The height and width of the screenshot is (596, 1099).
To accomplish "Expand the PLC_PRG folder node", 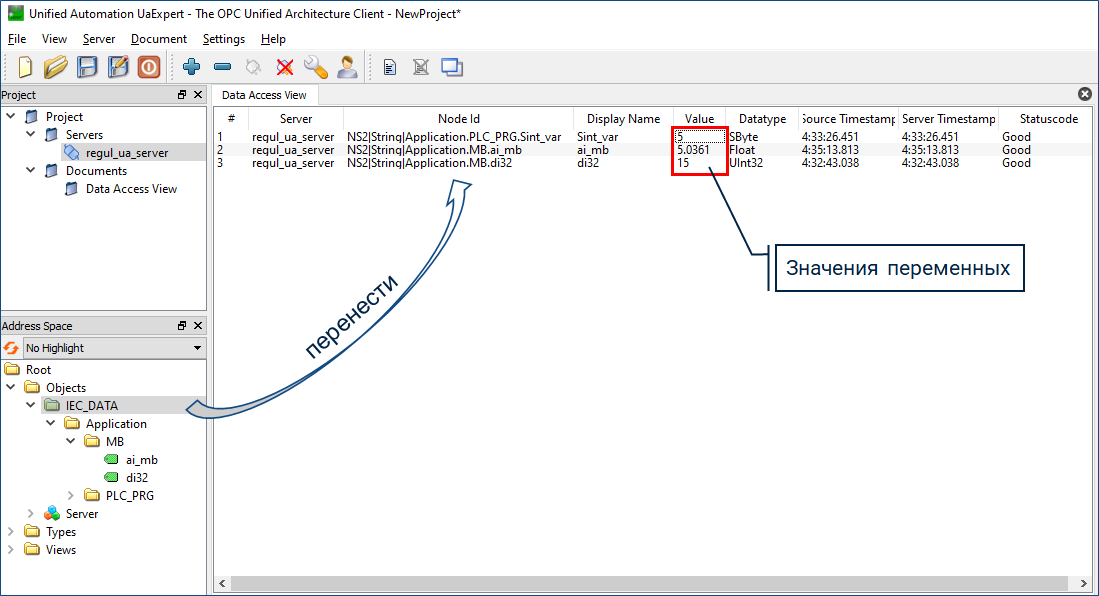I will click(70, 496).
